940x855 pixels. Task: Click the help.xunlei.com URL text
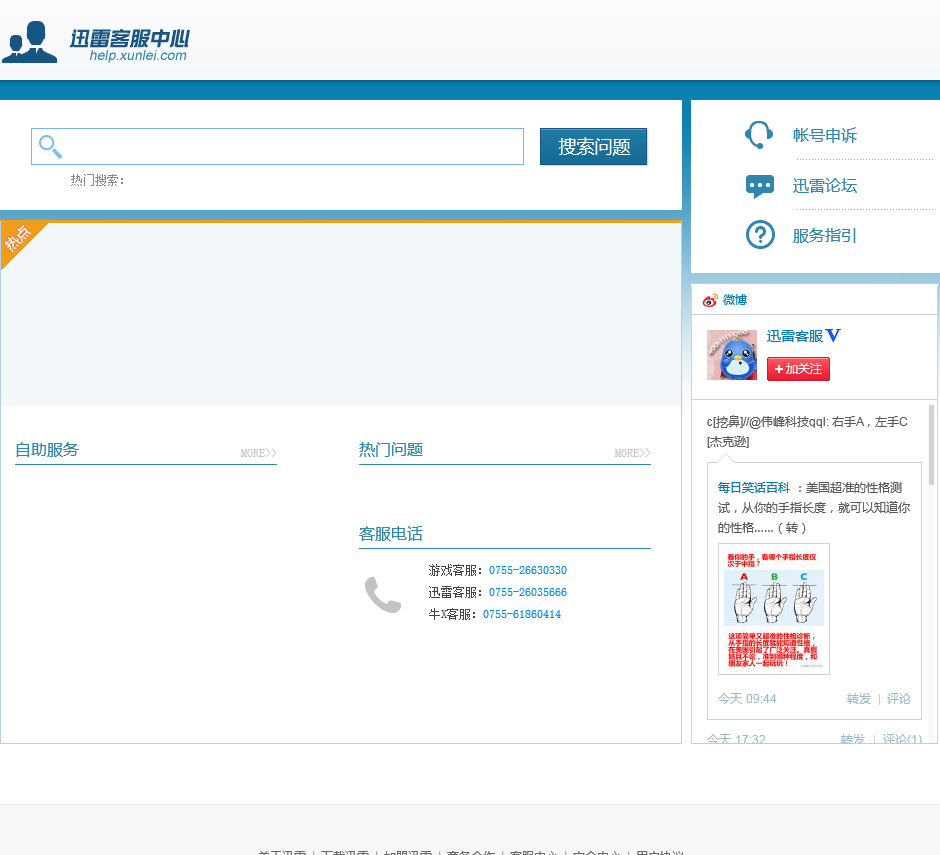pyautogui.click(x=138, y=55)
